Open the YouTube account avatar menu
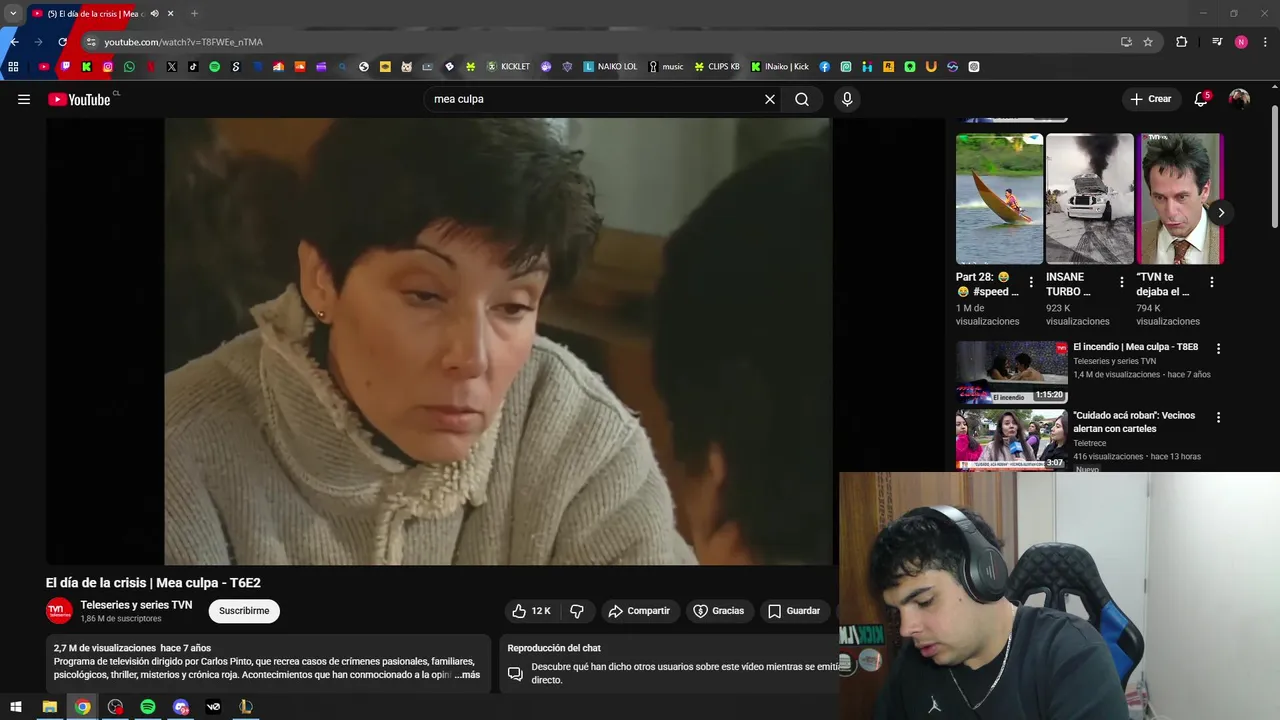 click(x=1239, y=99)
